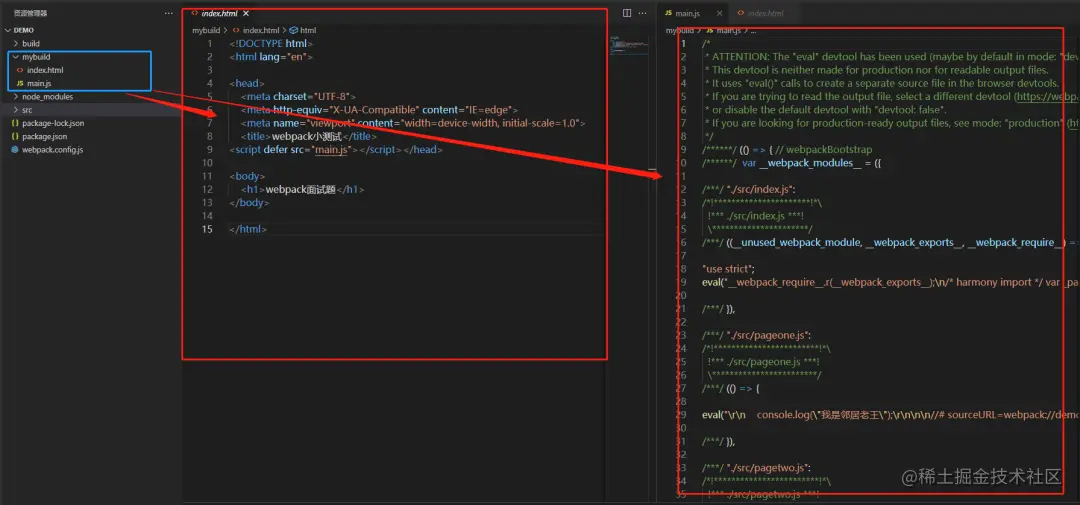Click the h1 webpack面试题 line
The image size is (1080, 505).
tap(303, 189)
